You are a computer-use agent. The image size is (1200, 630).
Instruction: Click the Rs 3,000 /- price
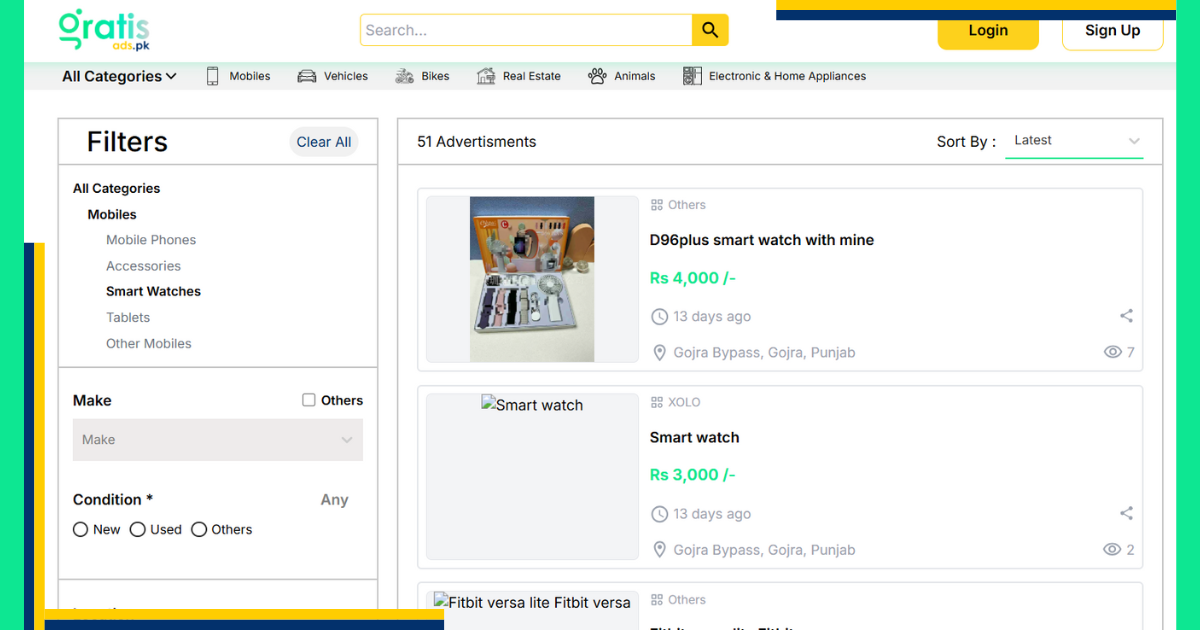693,476
